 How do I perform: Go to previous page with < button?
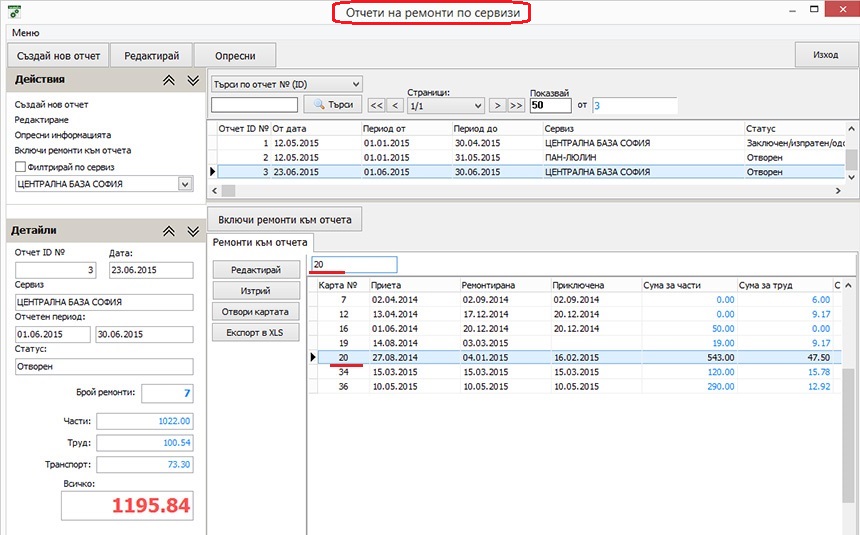[395, 105]
